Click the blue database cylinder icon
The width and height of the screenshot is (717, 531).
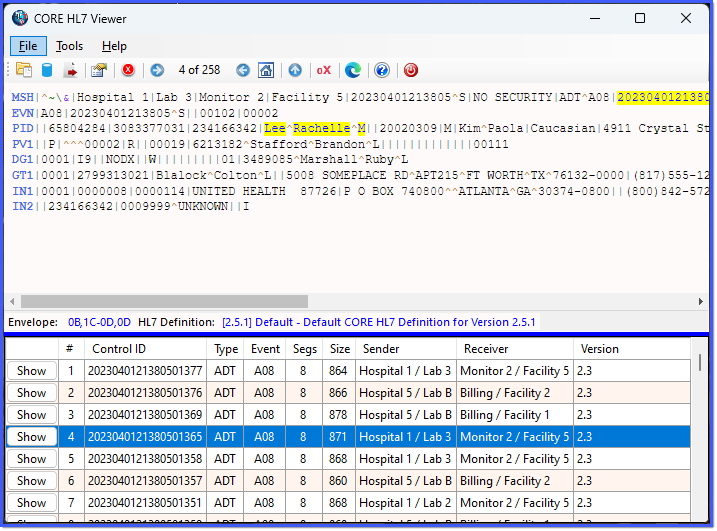pyautogui.click(x=47, y=70)
